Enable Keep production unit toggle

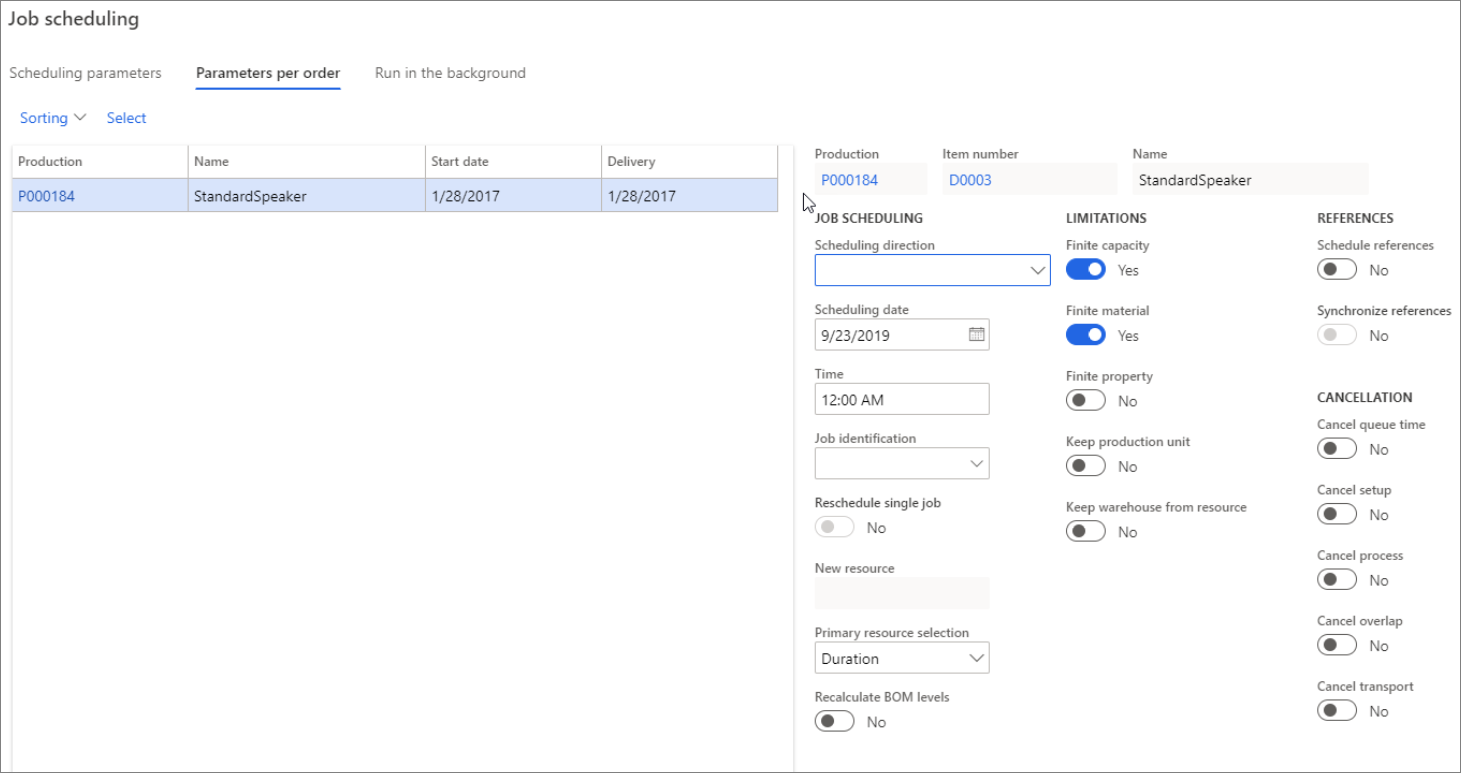pos(1086,466)
